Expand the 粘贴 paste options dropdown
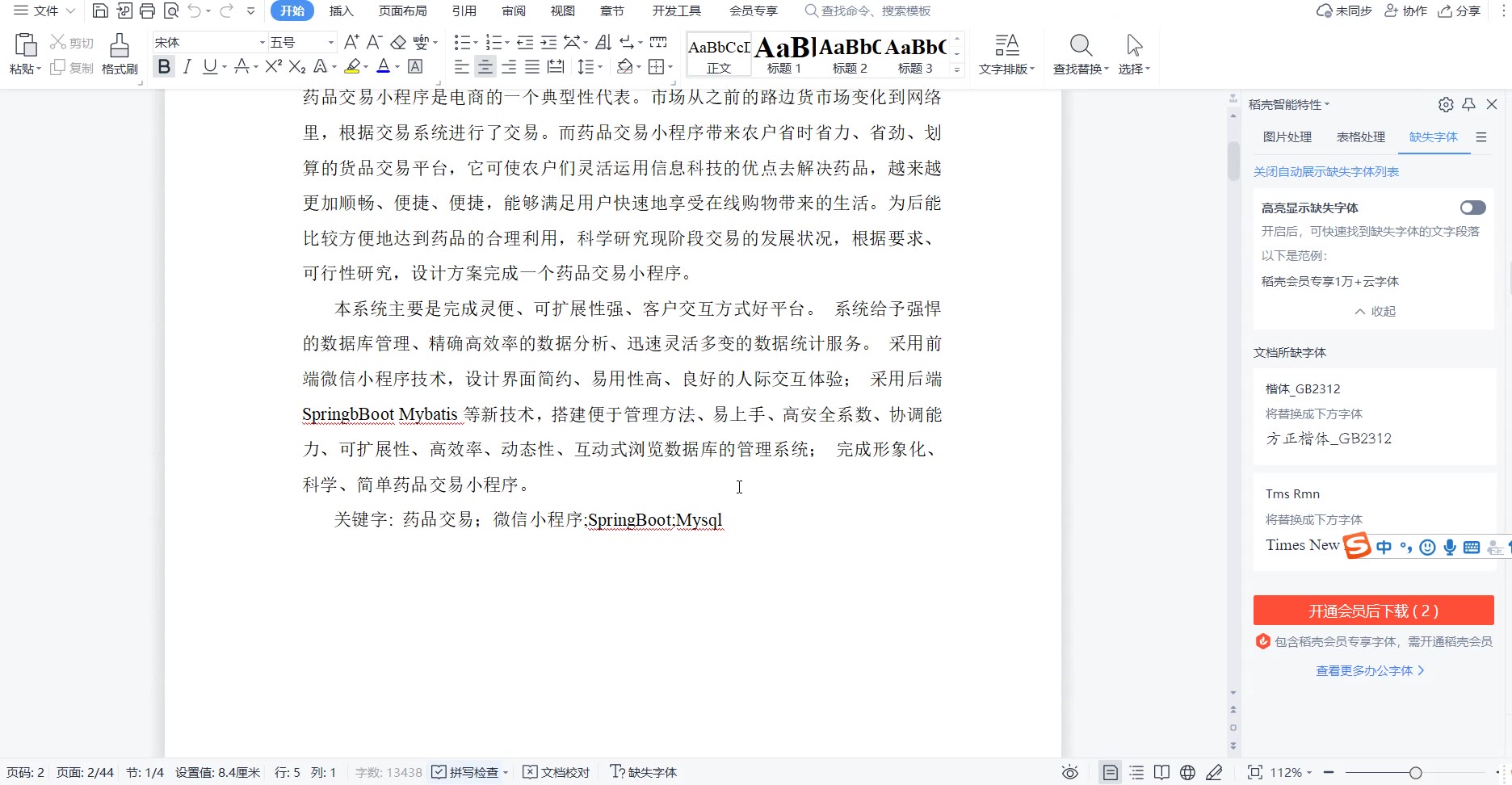Viewport: 1512px width, 785px height. point(26,69)
